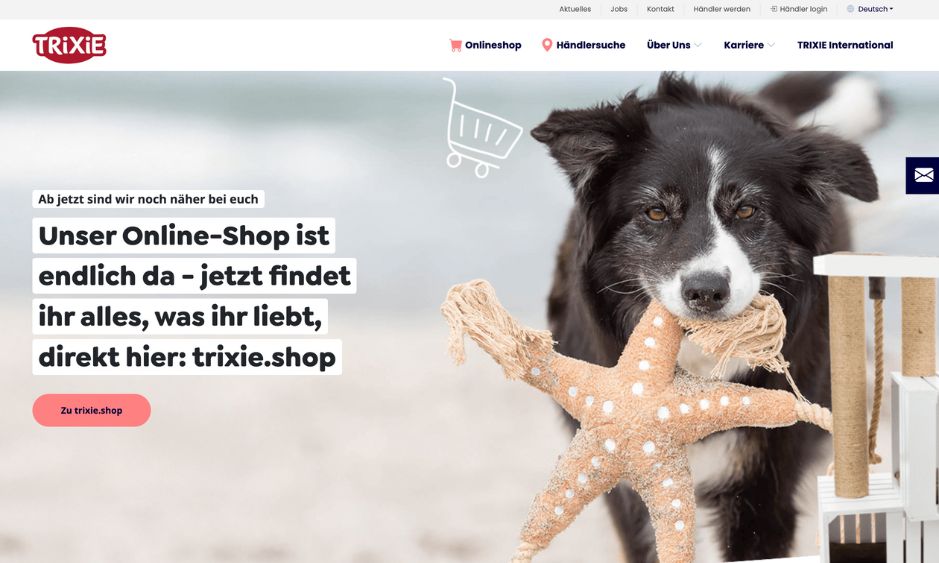Click the Zu trixie.shop button
The height and width of the screenshot is (563, 939).
coord(92,410)
